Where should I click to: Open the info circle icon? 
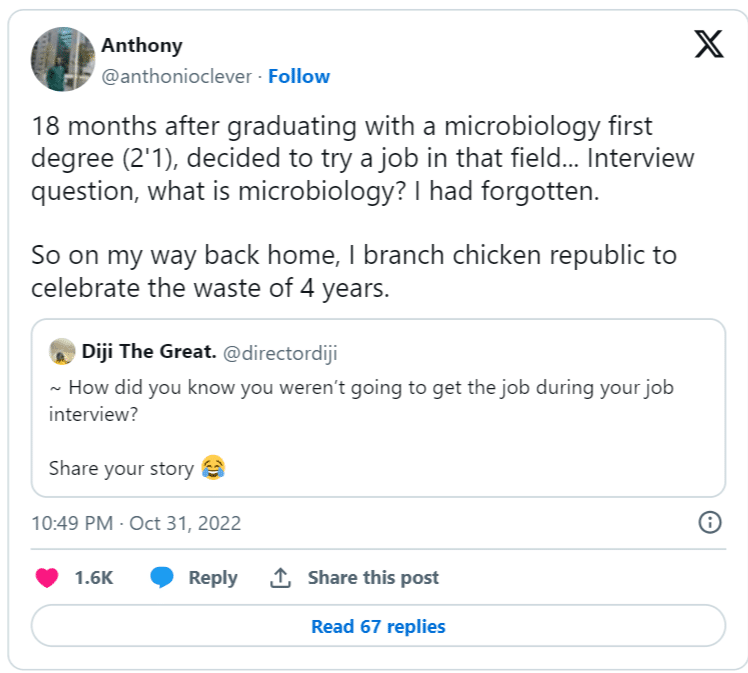click(x=709, y=522)
